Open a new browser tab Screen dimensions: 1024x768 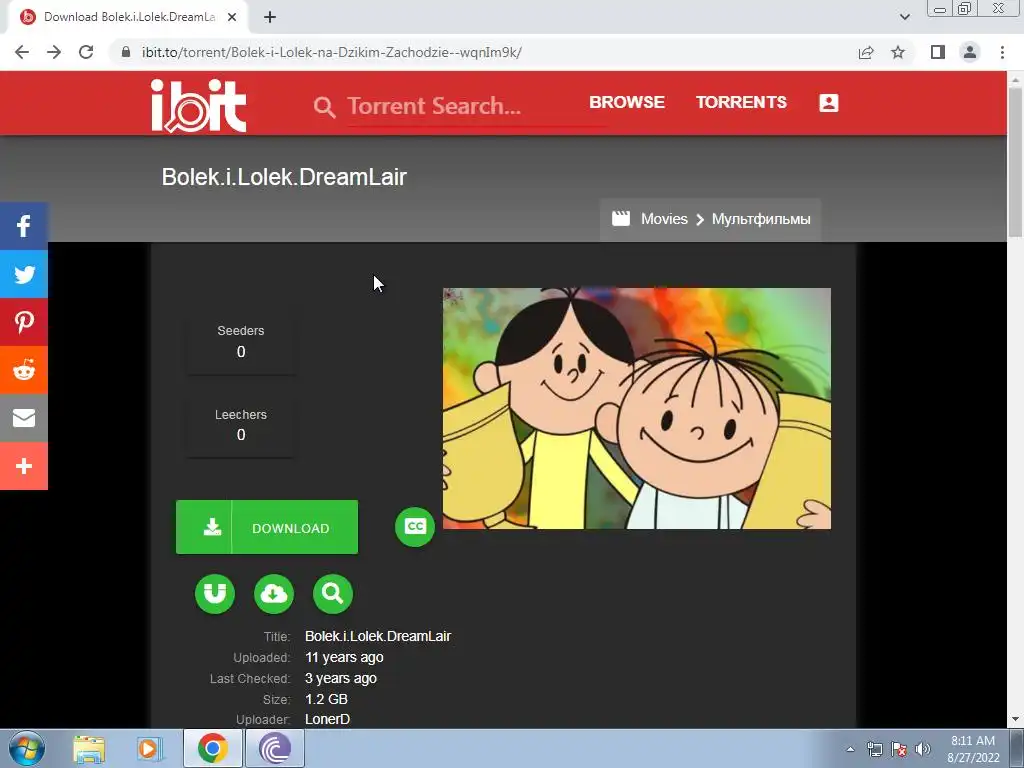pyautogui.click(x=270, y=17)
